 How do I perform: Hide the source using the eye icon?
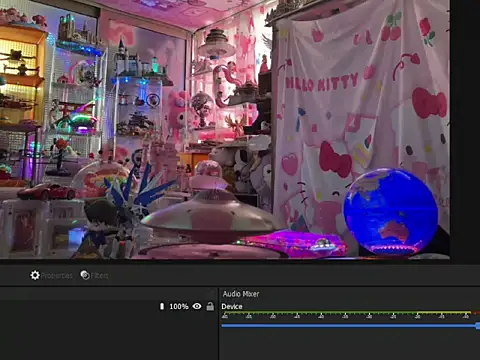197,306
